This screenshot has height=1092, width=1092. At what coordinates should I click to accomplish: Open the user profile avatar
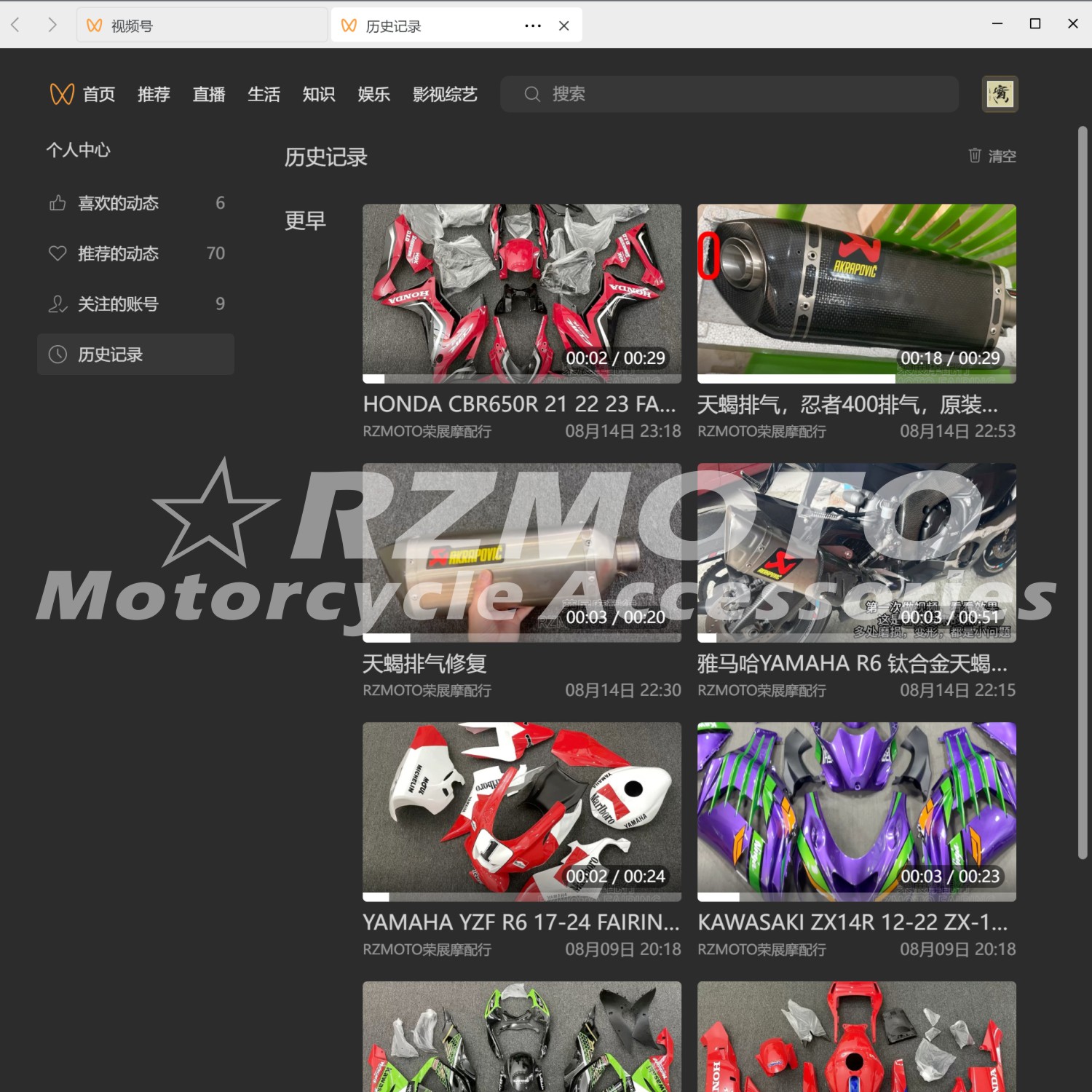1000,94
